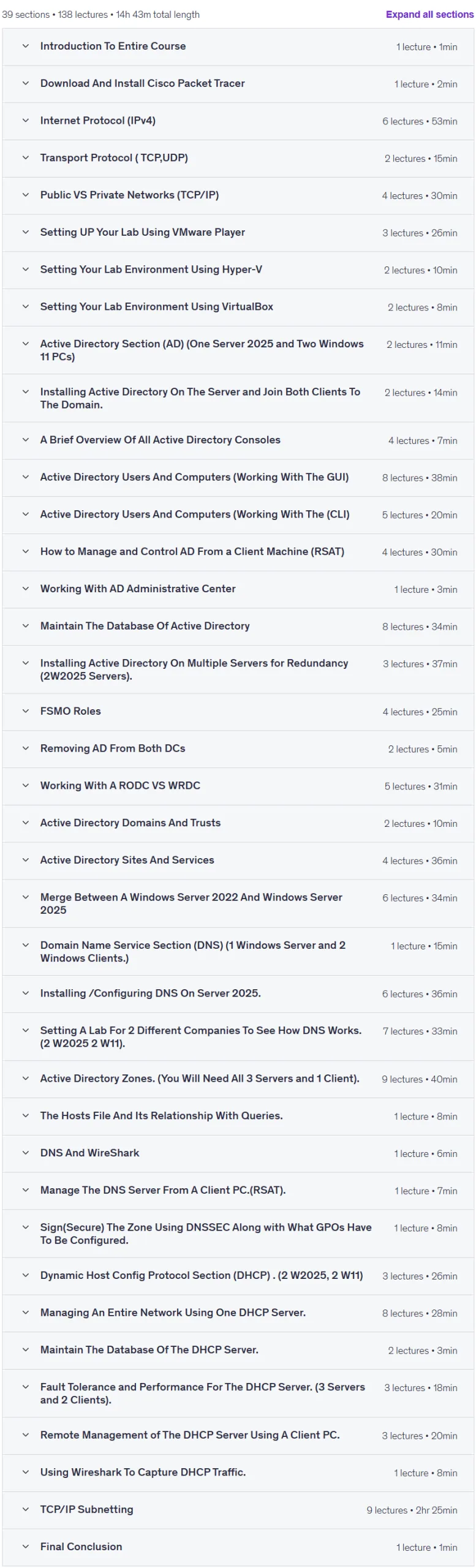This screenshot has width=476, height=1568.
Task: Open Using Wireshark To Capture DHCP Traffic
Action: point(238,1472)
